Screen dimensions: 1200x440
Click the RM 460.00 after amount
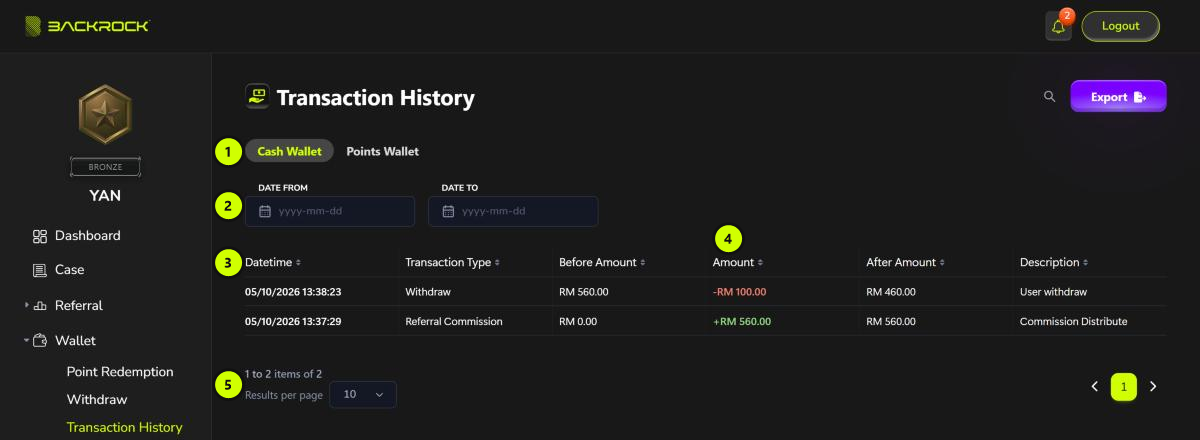(891, 292)
